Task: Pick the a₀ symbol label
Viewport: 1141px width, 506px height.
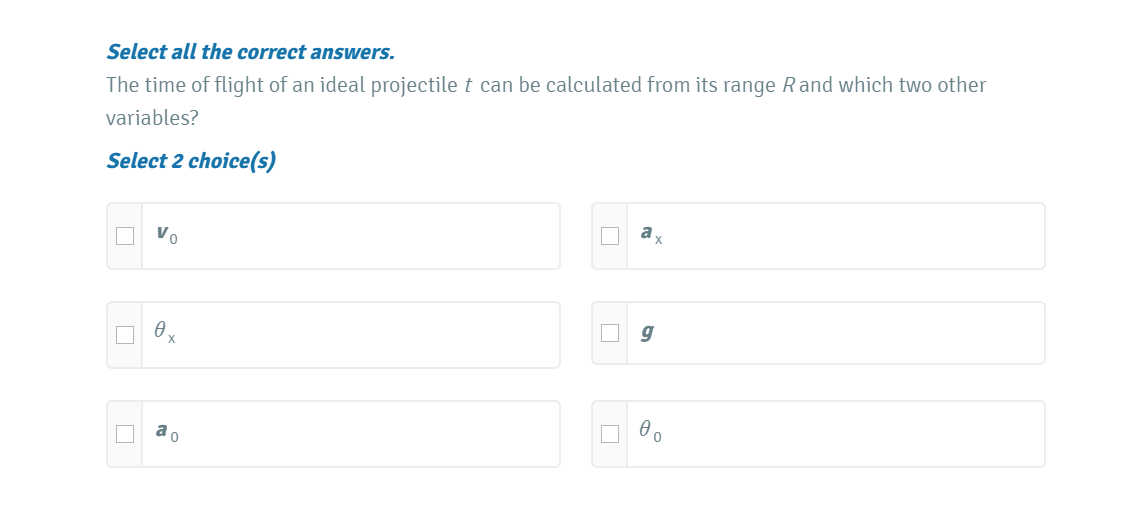Action: tap(167, 433)
